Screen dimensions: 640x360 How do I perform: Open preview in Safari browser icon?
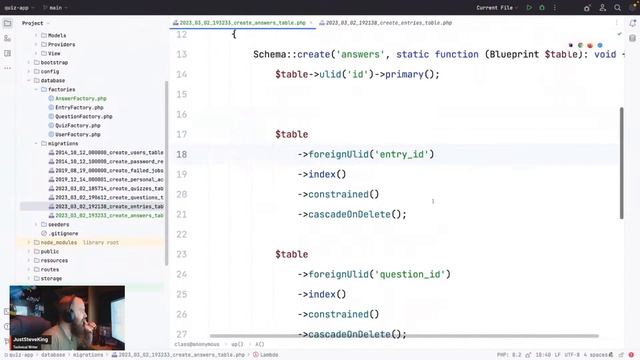(x=600, y=45)
